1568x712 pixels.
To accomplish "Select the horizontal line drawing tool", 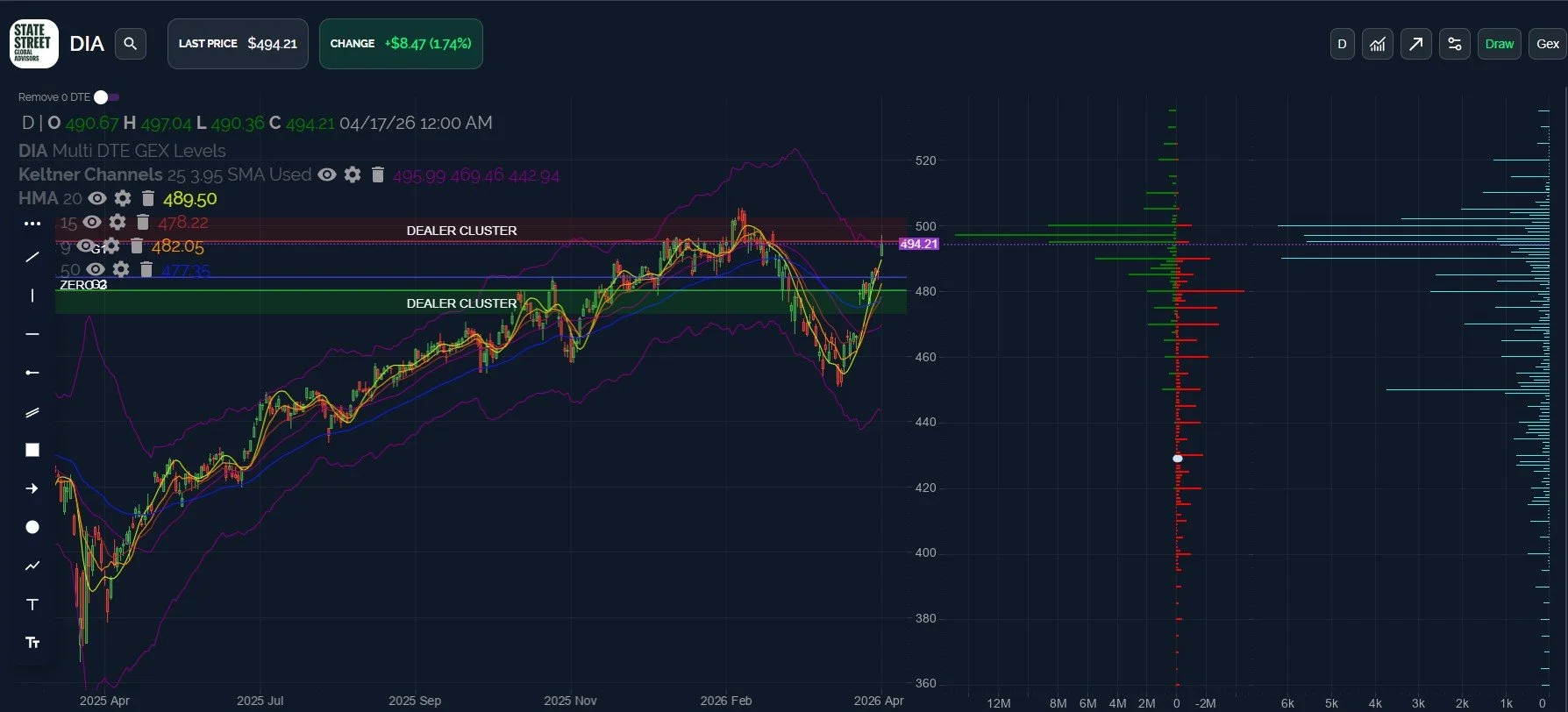I will click(x=32, y=334).
